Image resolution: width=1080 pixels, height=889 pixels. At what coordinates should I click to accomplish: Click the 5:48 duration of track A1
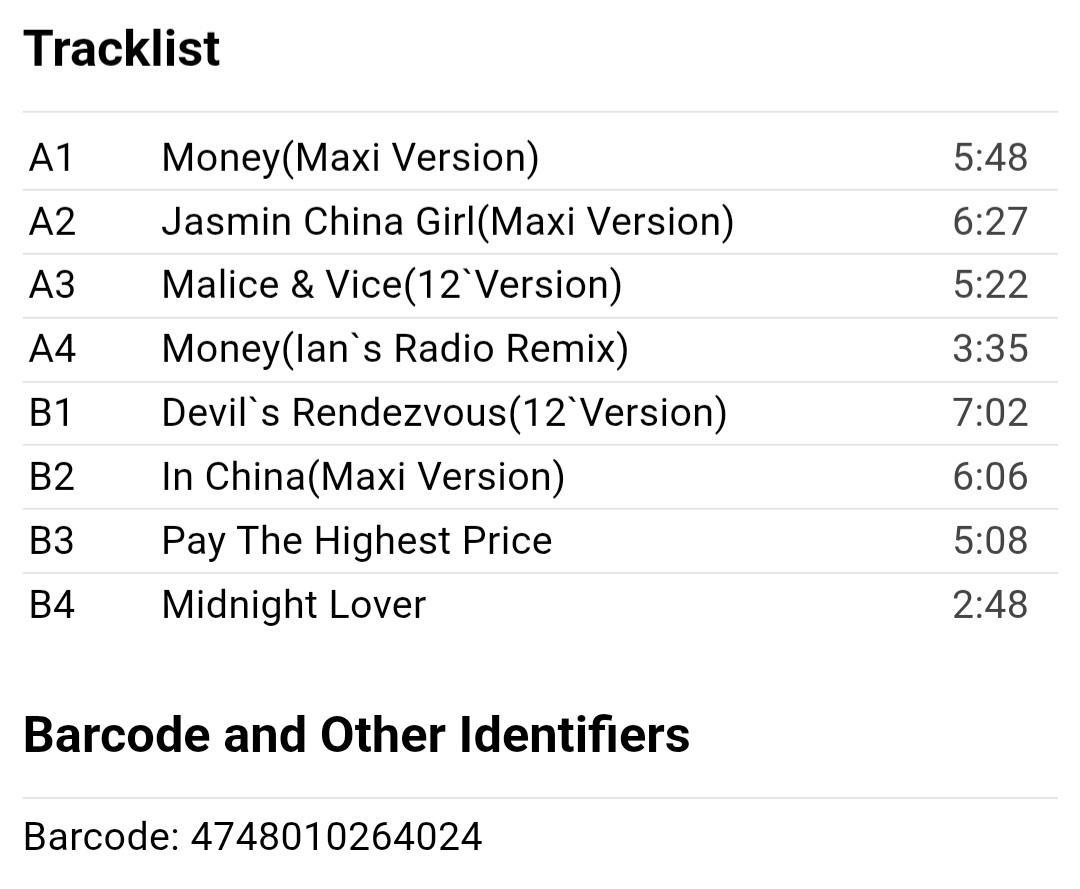pos(990,157)
